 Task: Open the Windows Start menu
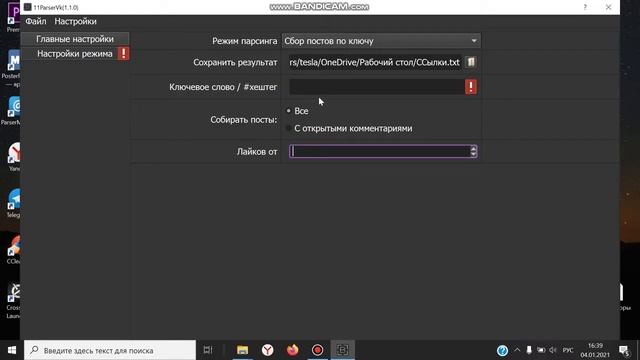pyautogui.click(x=12, y=350)
